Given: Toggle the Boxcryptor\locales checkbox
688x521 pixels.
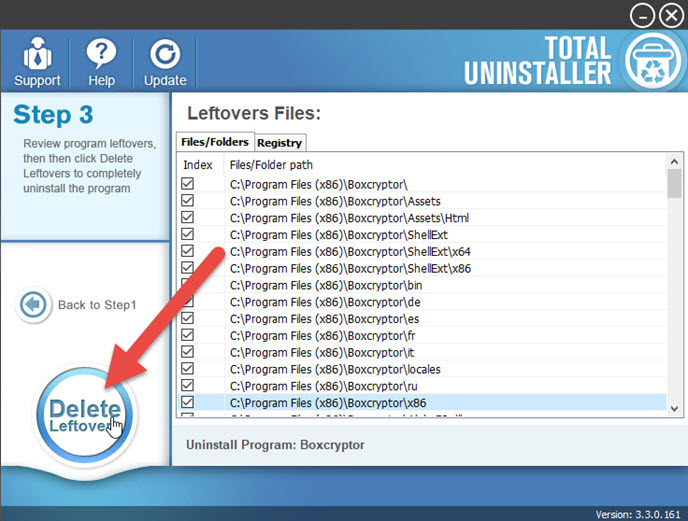Looking at the screenshot, I should pyautogui.click(x=187, y=368).
